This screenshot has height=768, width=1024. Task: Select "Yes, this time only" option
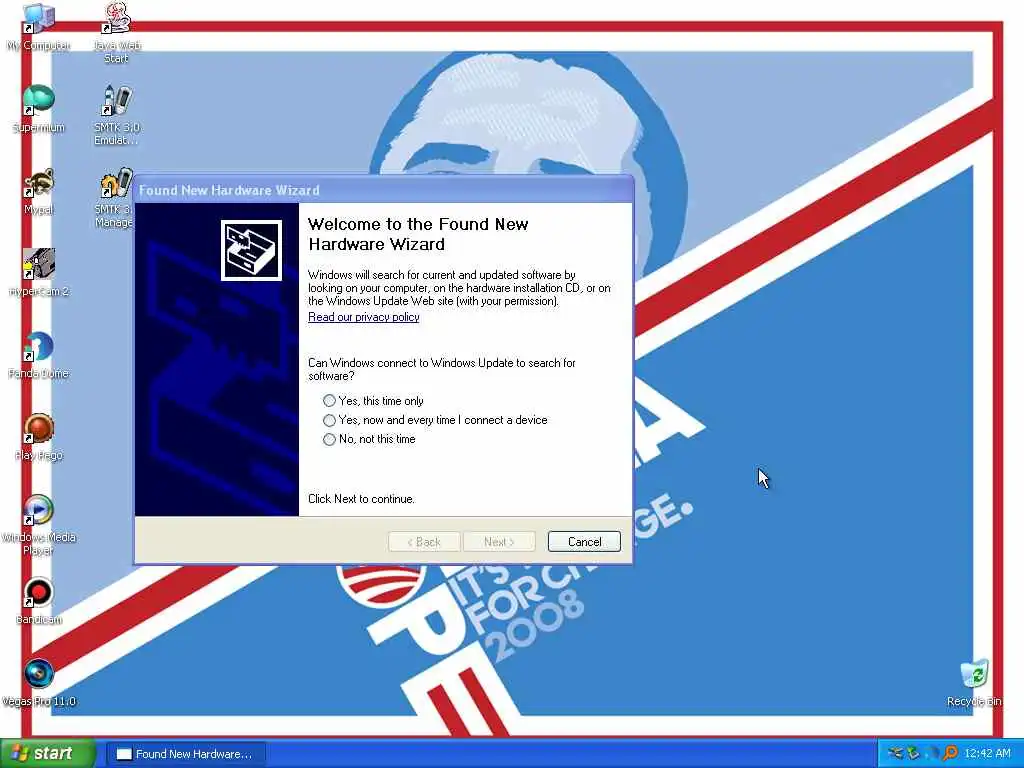374,401
